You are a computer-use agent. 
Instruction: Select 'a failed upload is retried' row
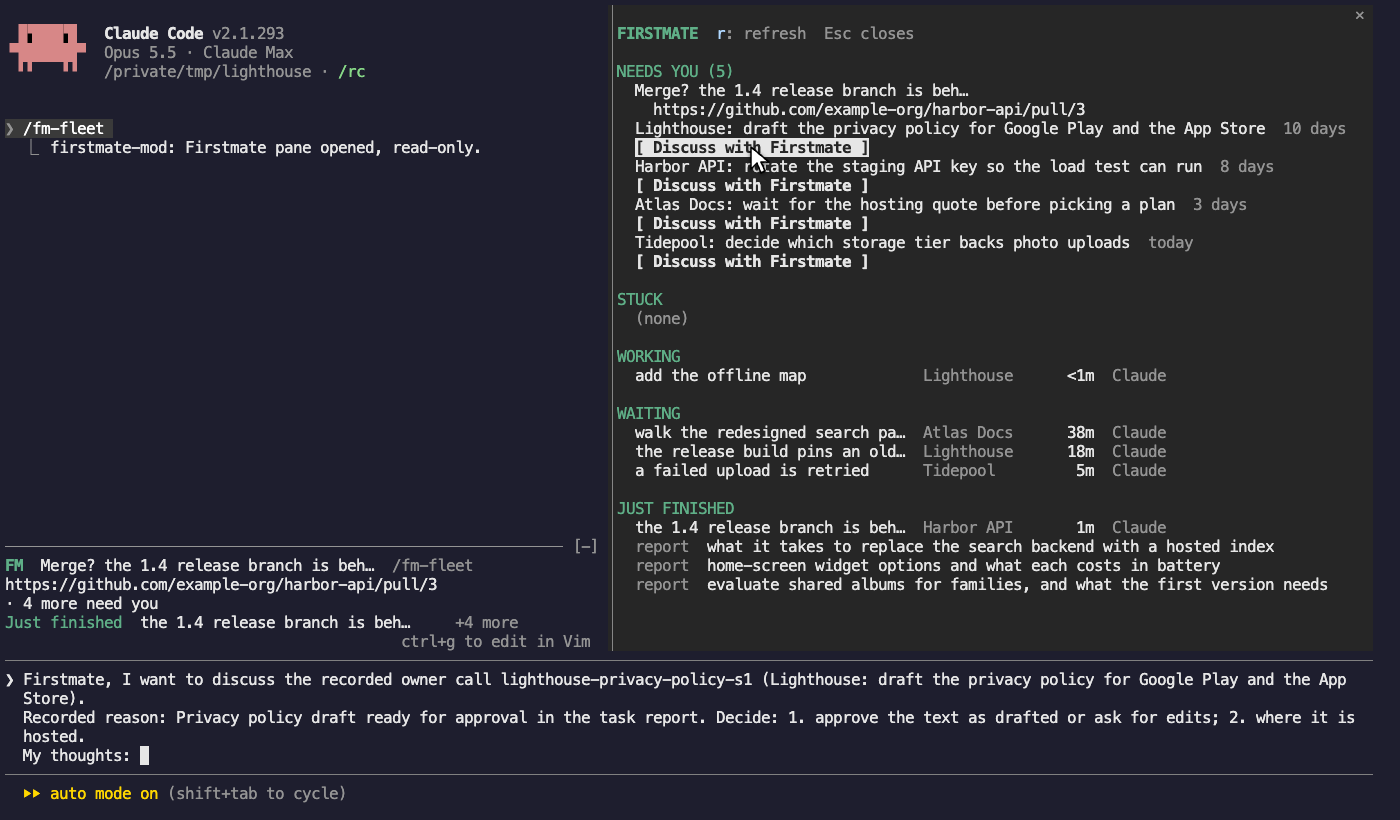[x=900, y=470]
